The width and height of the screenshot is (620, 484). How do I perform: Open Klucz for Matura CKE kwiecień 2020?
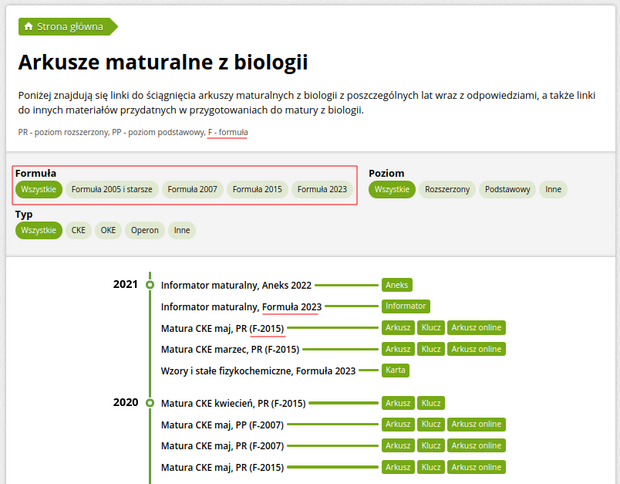[431, 403]
